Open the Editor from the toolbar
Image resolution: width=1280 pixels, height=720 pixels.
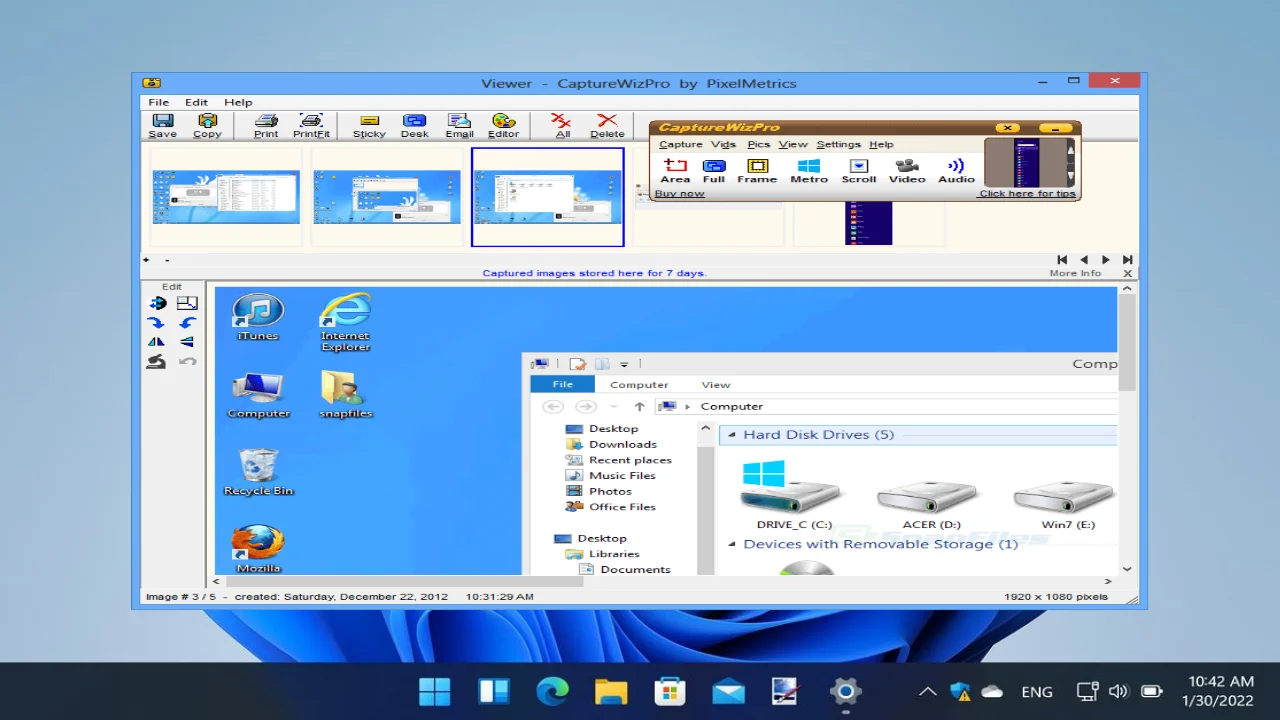503,126
